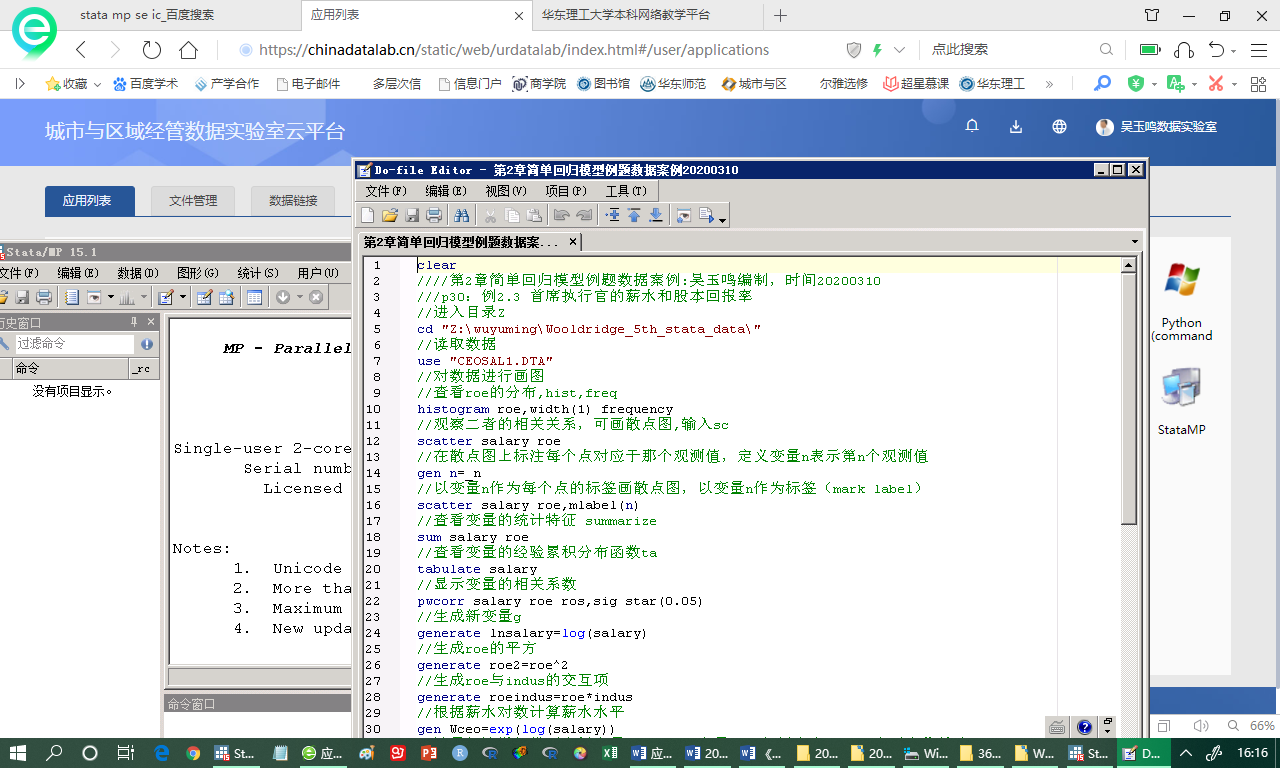Redo edit in Do-file Editor toolbar
This screenshot has width=1280, height=768.
(x=584, y=215)
